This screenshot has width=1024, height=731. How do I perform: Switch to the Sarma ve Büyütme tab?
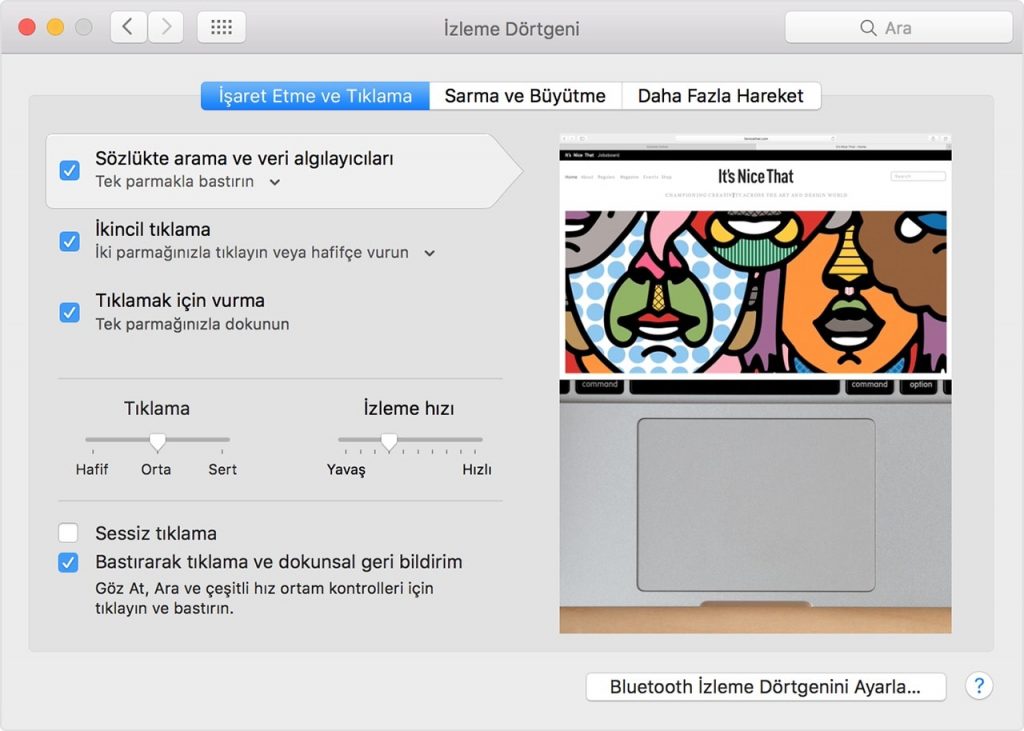[x=524, y=95]
